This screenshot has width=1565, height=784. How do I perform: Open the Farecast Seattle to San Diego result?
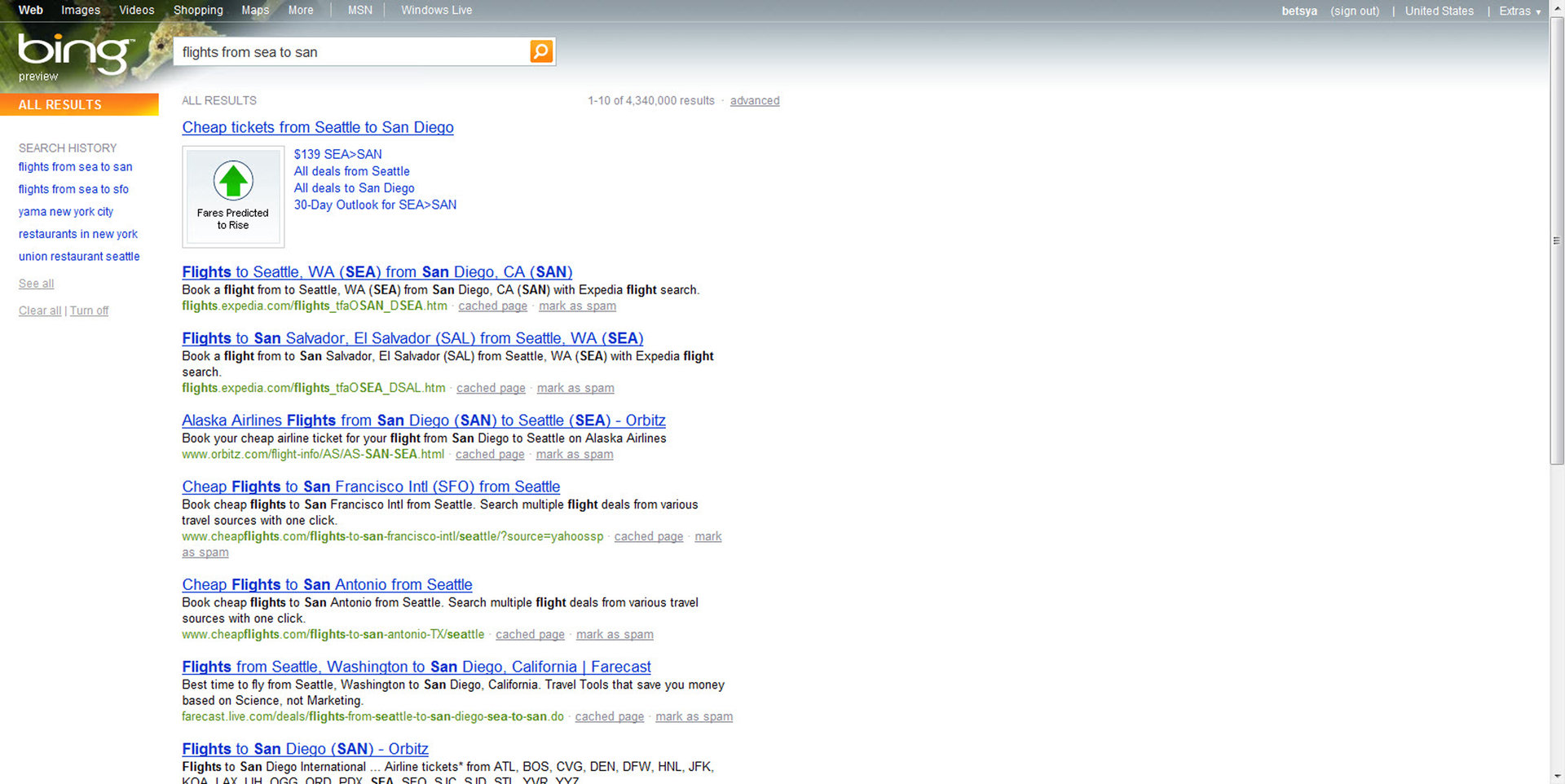click(x=417, y=667)
